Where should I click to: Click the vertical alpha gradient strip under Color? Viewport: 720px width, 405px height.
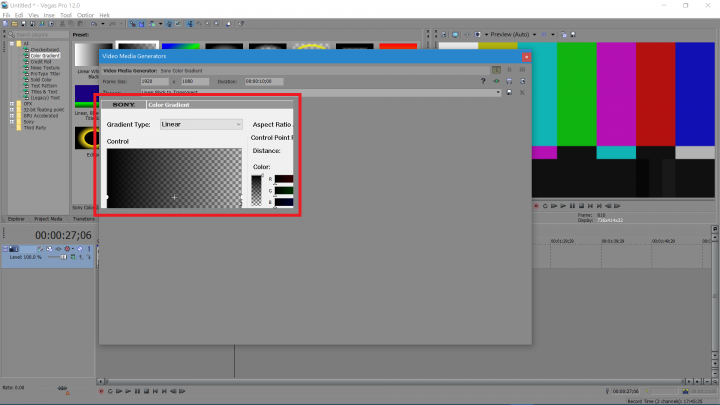click(x=256, y=191)
